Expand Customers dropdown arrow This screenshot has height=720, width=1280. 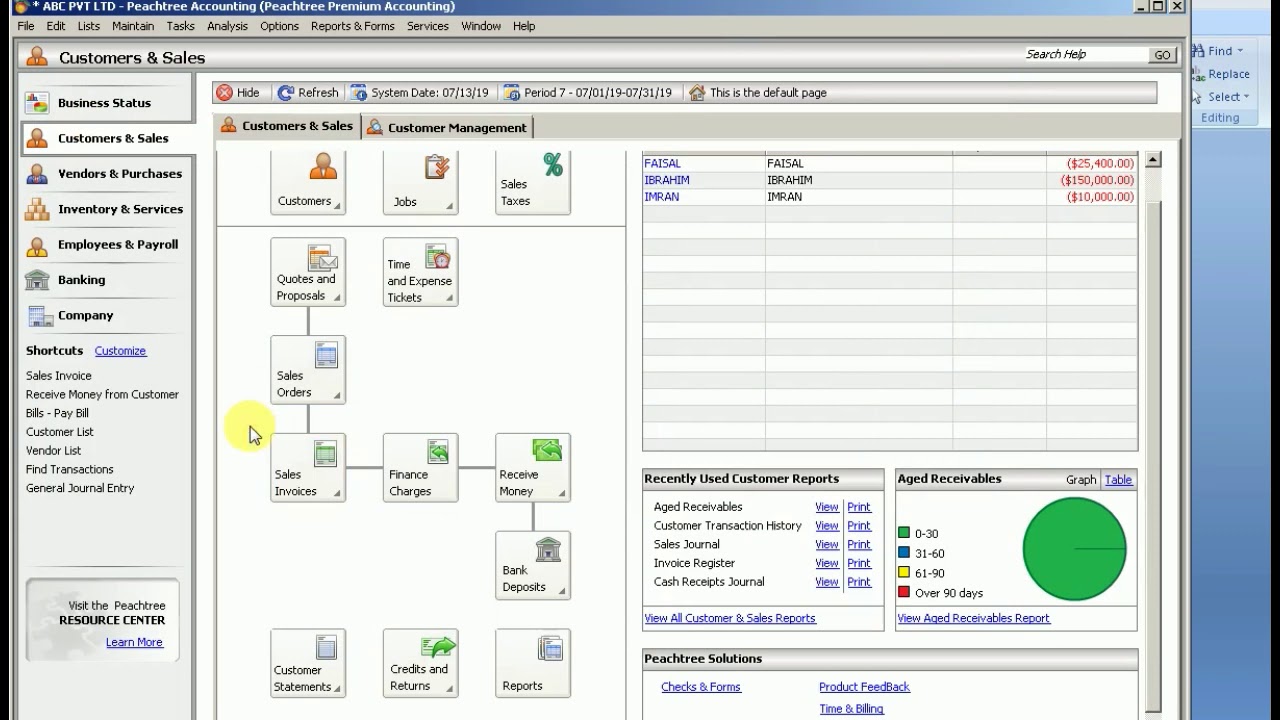[x=337, y=206]
